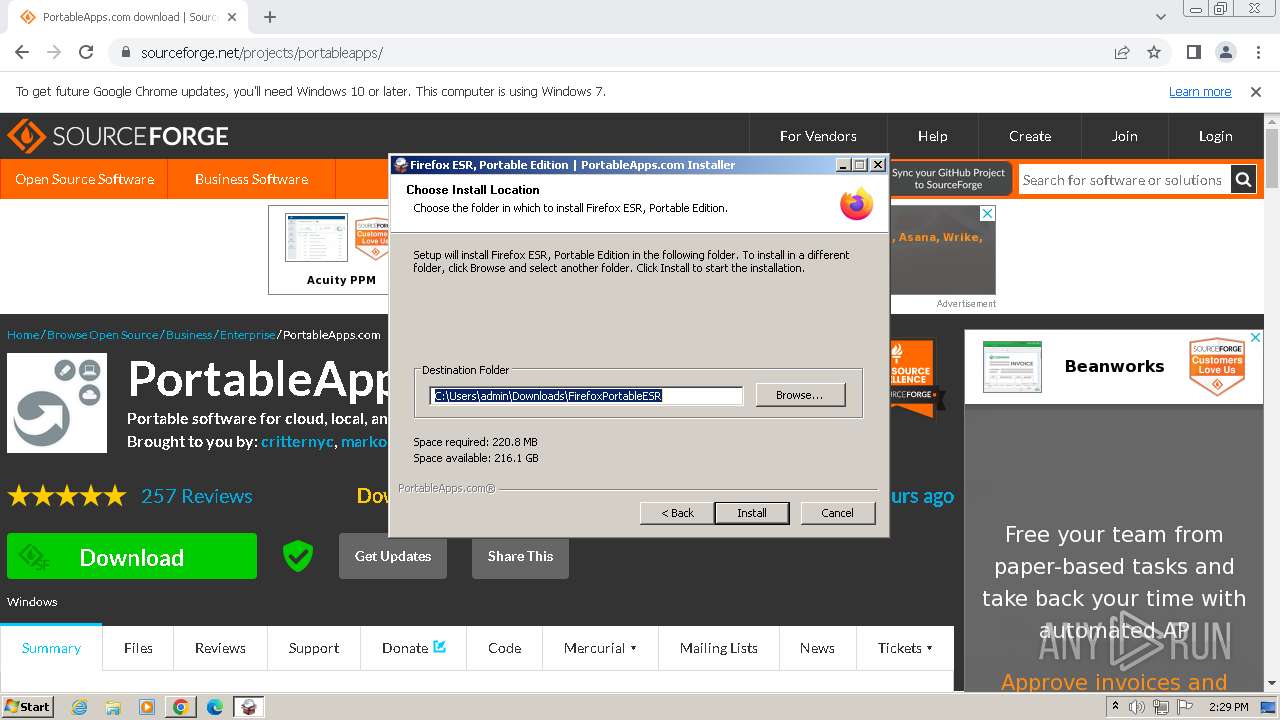1280x720 pixels.
Task: Open the Support tab
Action: [314, 648]
